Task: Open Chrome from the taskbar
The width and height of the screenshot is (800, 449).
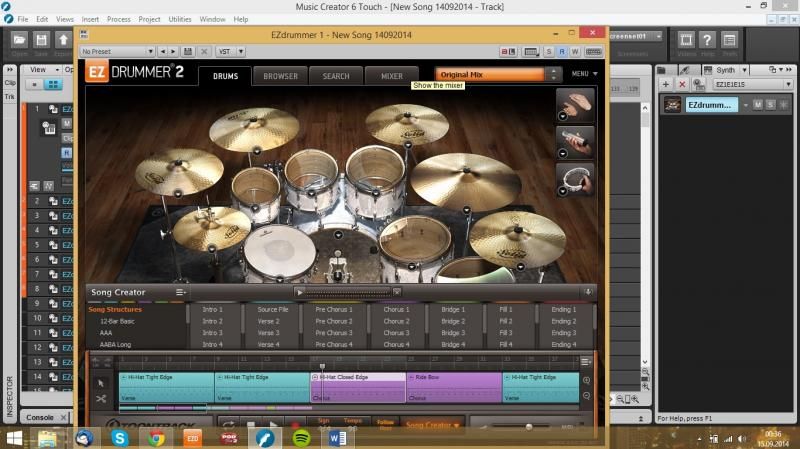Action: (156, 438)
